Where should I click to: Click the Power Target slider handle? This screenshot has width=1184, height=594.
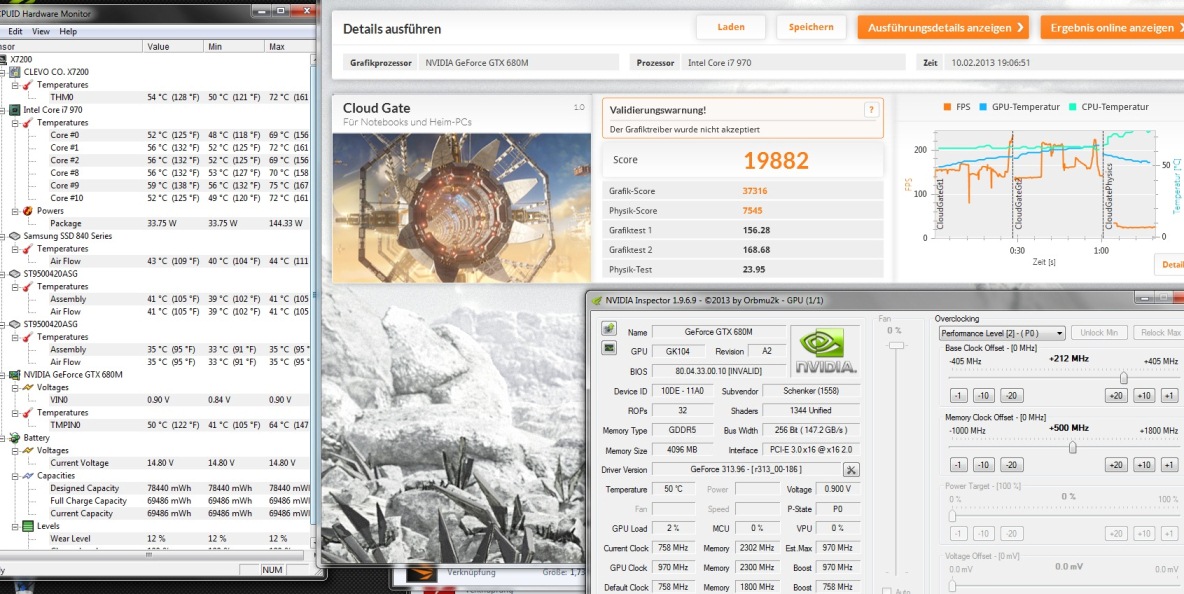tap(952, 516)
